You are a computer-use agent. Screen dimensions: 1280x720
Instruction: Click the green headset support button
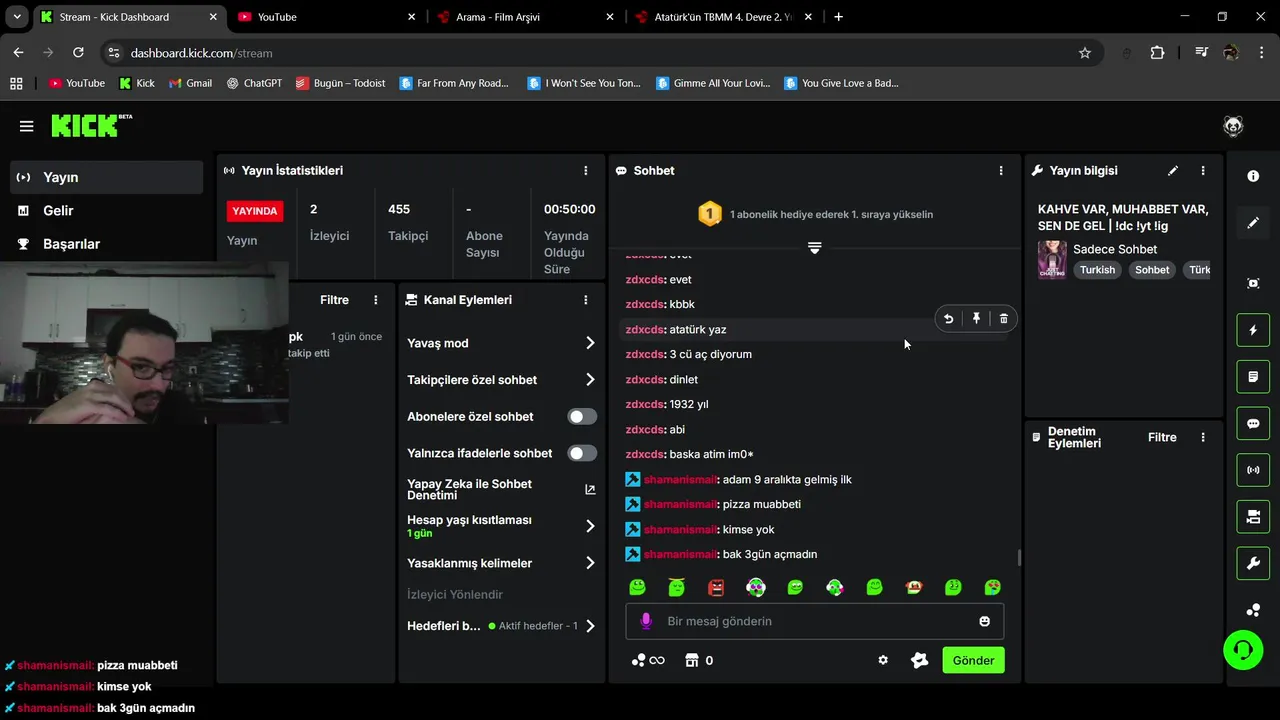[x=1243, y=650]
